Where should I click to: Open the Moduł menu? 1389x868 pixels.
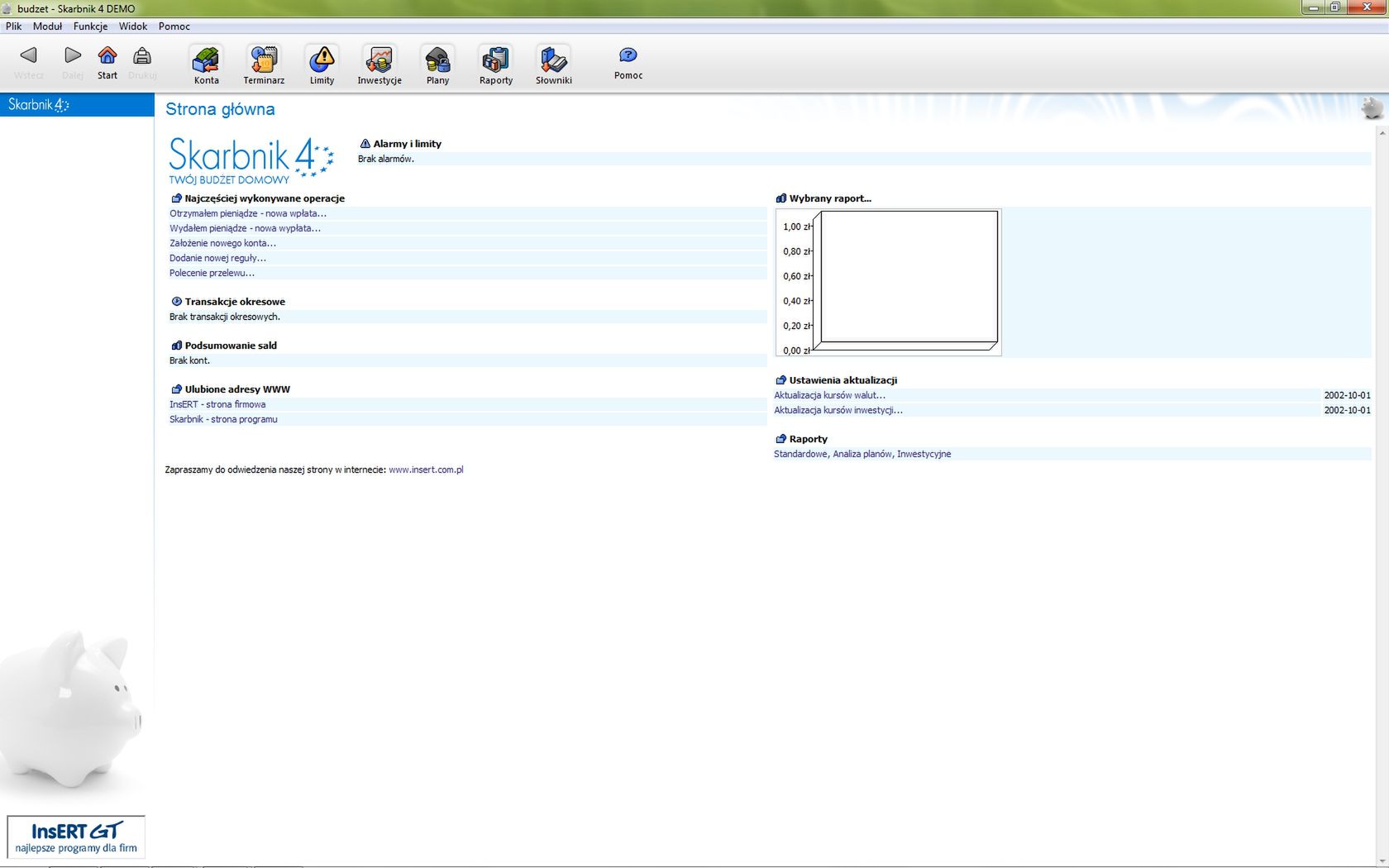[47, 26]
